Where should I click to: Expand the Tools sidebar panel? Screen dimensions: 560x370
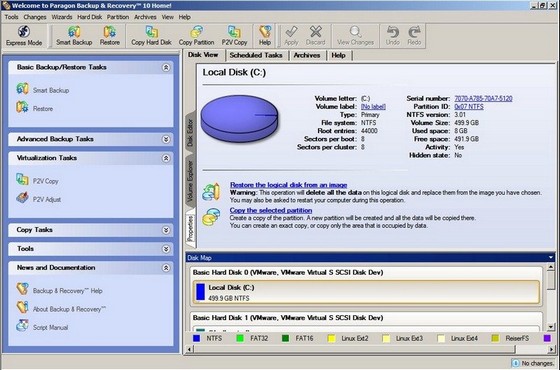click(166, 249)
